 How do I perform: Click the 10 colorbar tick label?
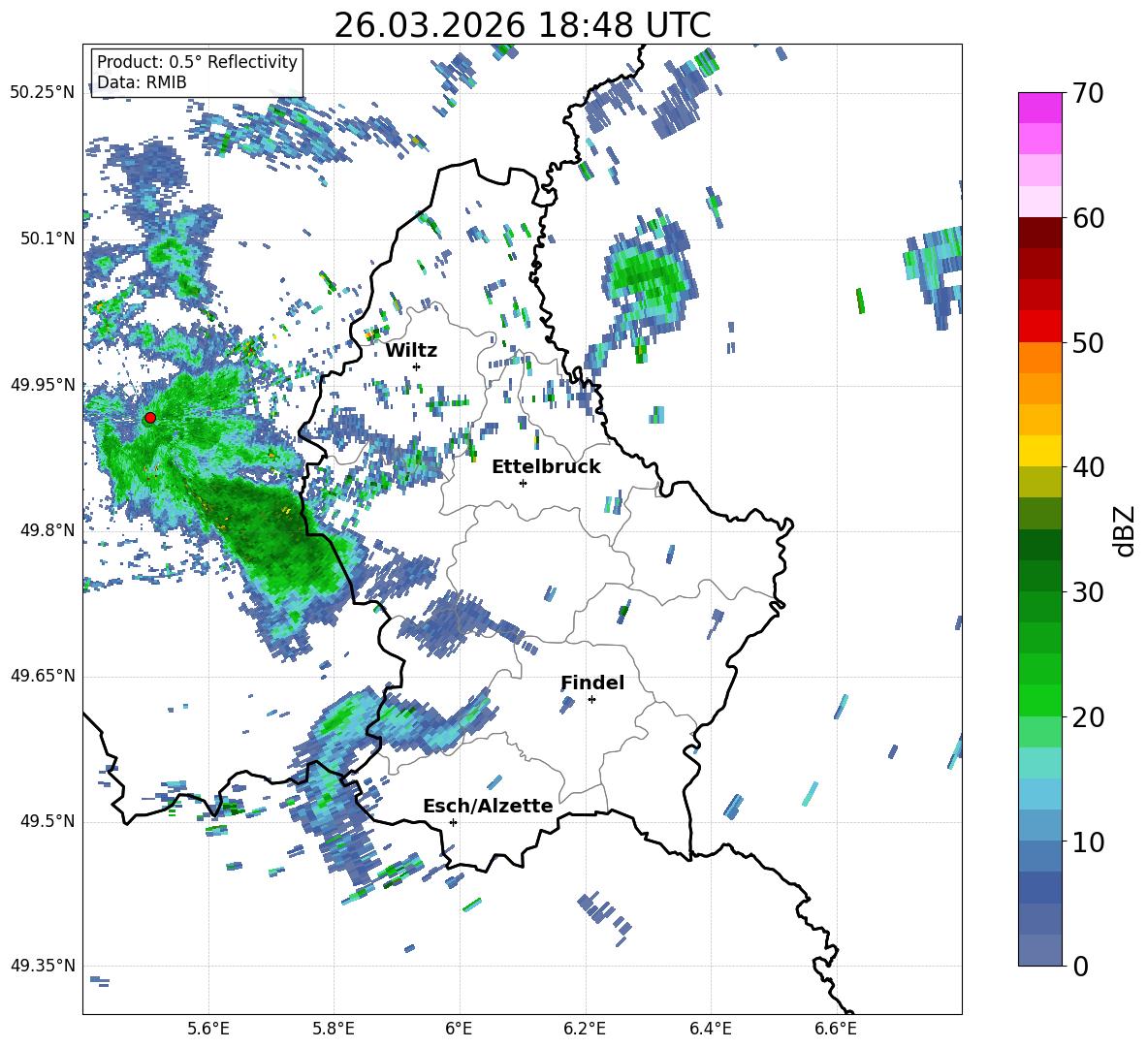point(1087,842)
